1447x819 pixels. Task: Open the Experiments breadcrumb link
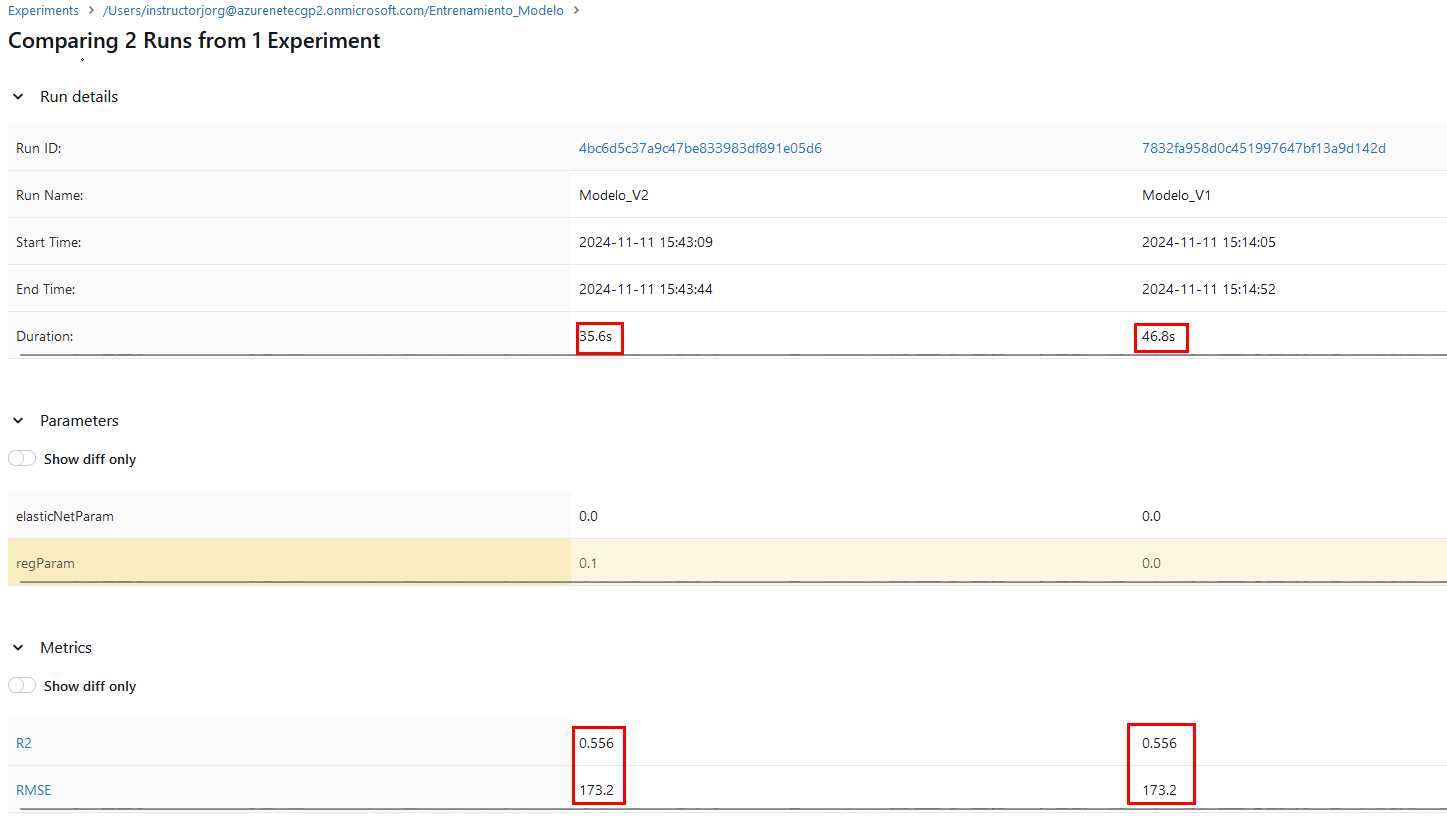point(43,10)
